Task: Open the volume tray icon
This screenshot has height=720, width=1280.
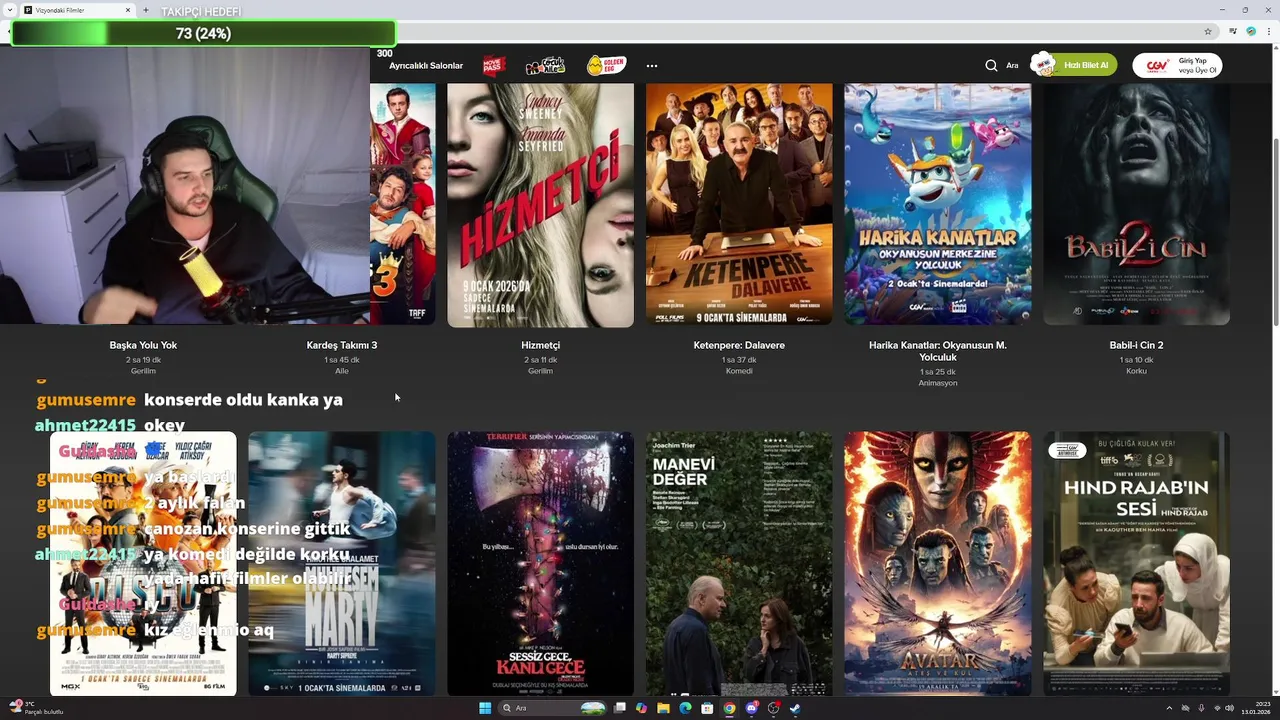Action: pos(1229,708)
